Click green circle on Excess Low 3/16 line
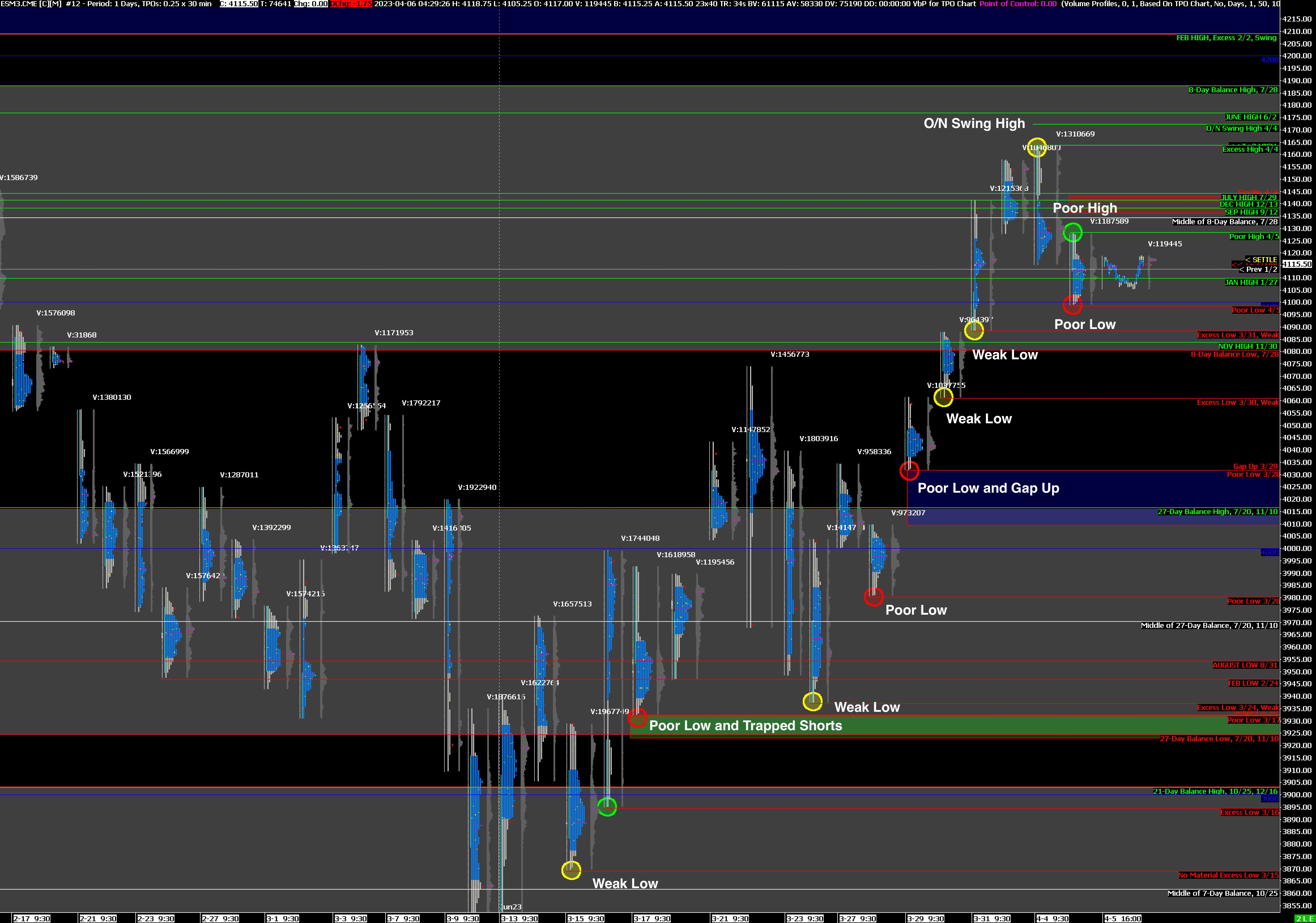Screen dimensions: 1316x923 tap(607, 807)
